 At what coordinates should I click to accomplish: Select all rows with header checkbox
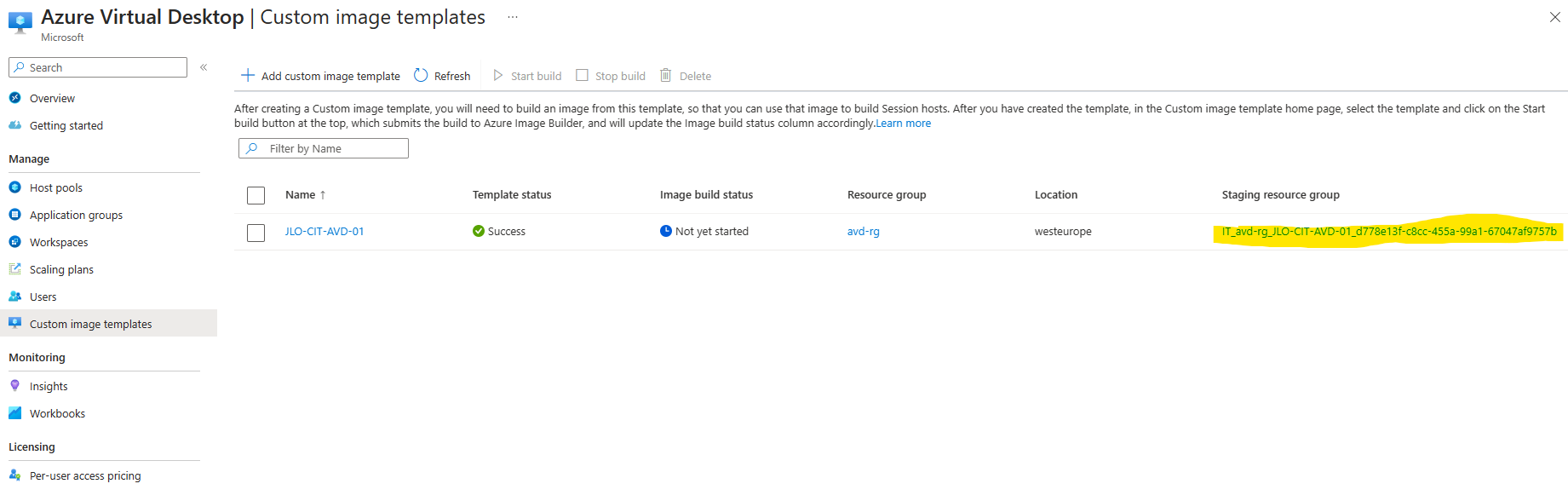pyautogui.click(x=256, y=195)
